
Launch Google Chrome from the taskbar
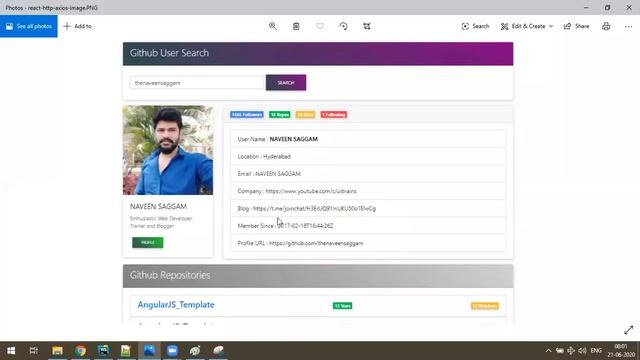(x=80, y=351)
